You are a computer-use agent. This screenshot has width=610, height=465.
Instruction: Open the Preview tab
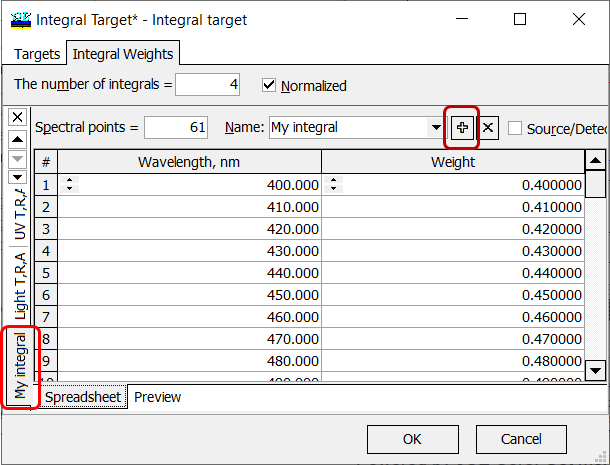tap(158, 397)
